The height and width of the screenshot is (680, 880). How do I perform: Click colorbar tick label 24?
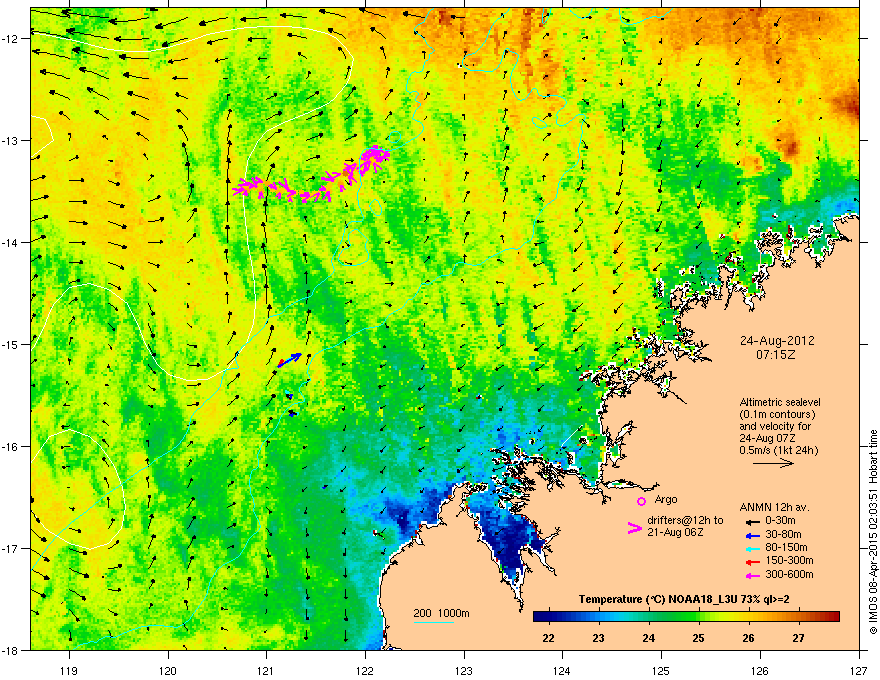[649, 638]
